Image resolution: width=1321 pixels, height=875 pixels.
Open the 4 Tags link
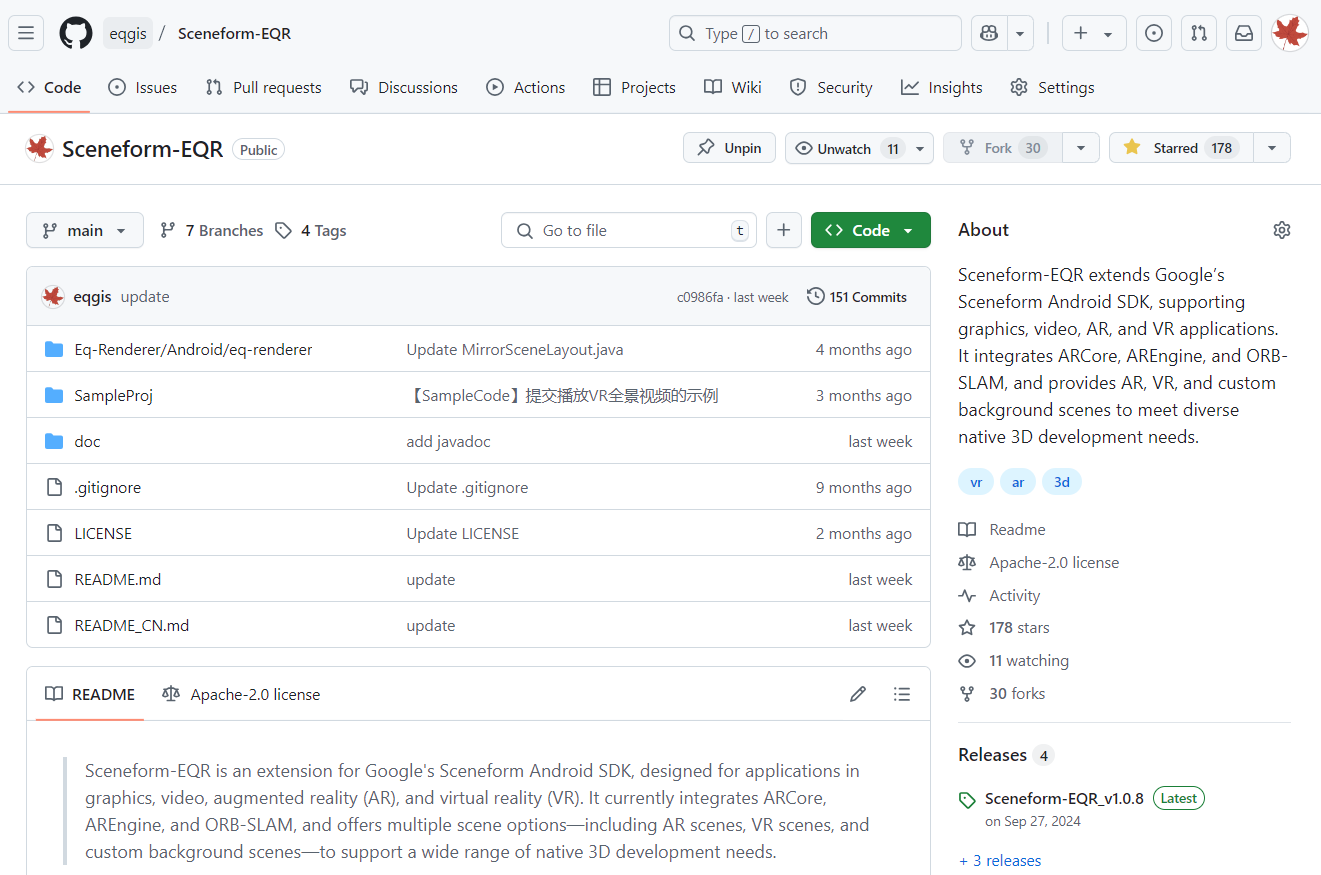(311, 230)
